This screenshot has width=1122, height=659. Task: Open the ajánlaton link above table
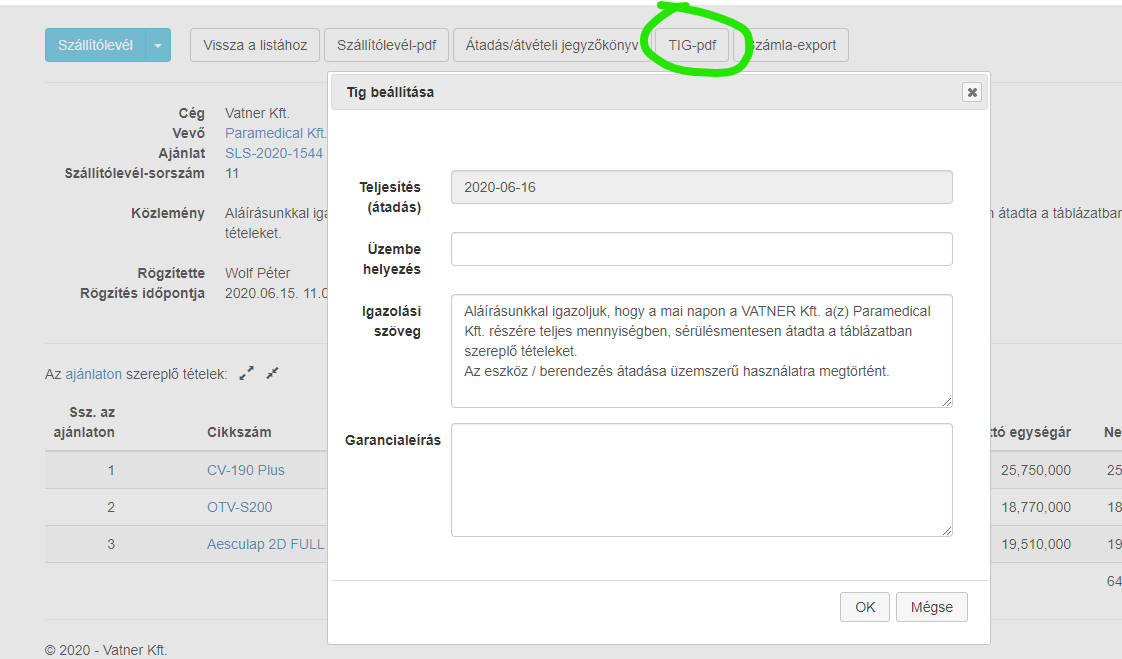pos(93,374)
